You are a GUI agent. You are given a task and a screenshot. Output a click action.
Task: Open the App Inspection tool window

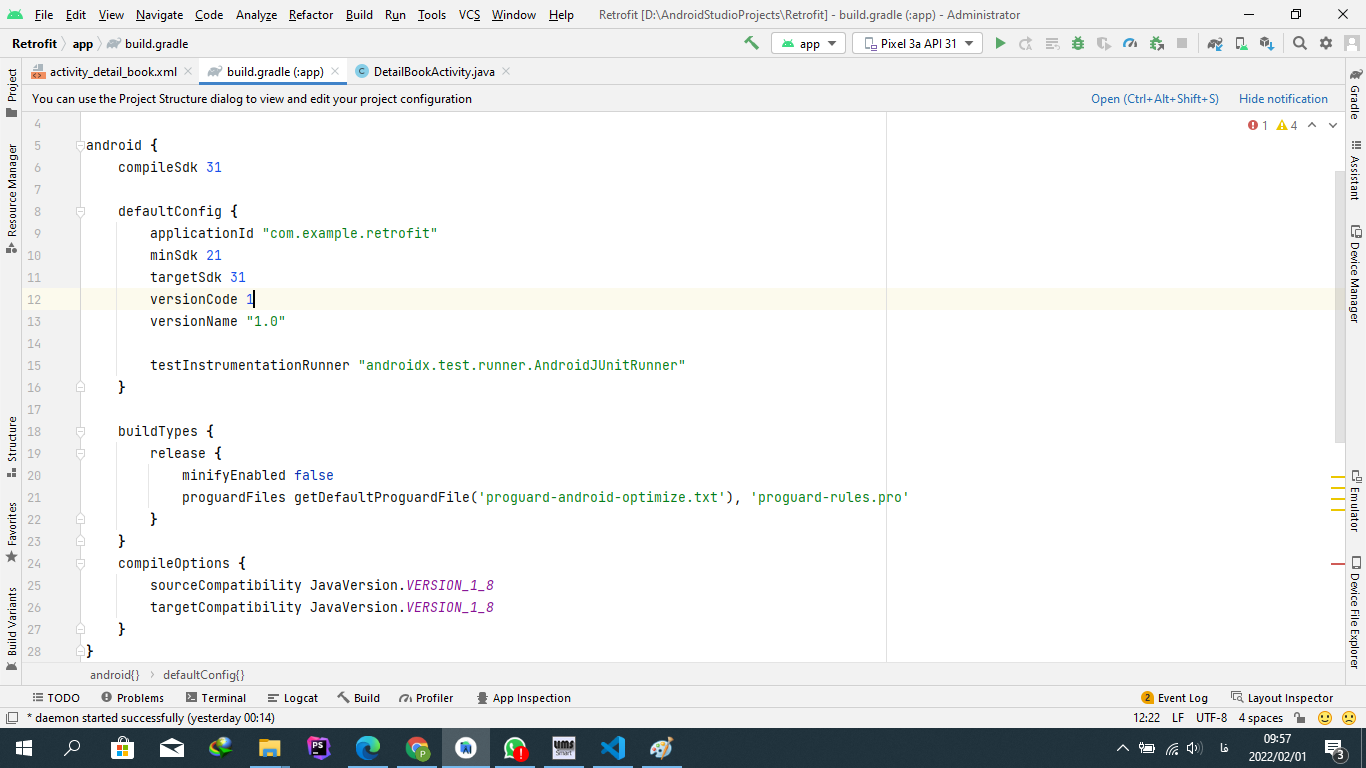click(524, 698)
